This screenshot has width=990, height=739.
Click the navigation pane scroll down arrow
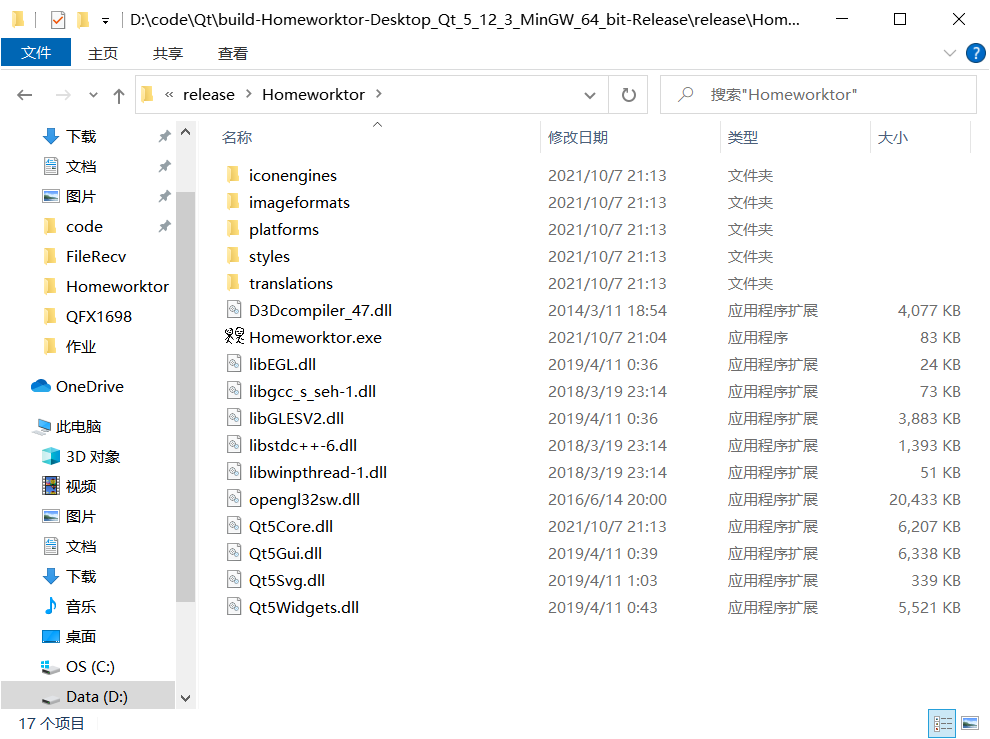[186, 698]
